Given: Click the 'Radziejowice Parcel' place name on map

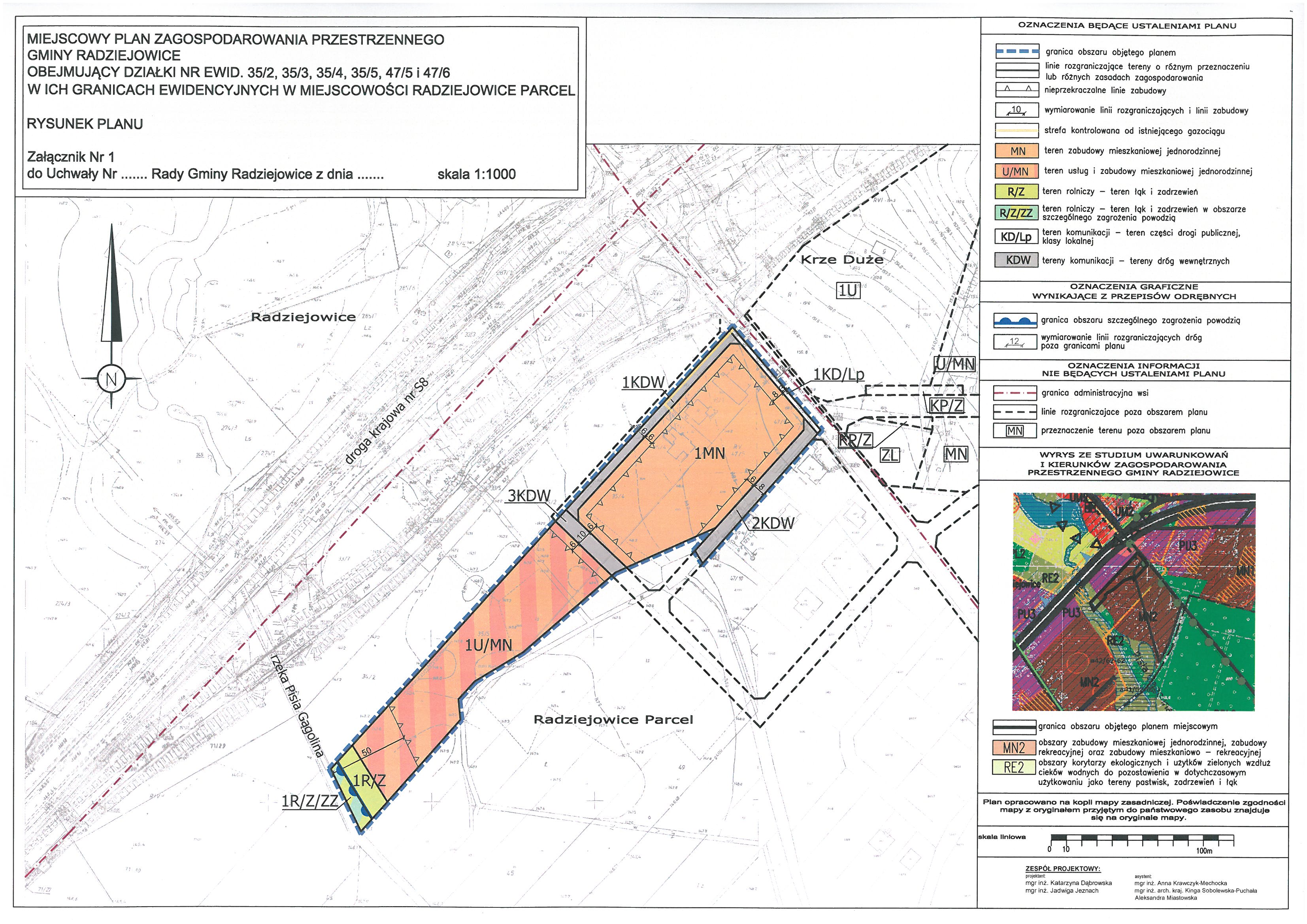Looking at the screenshot, I should pos(614,720).
